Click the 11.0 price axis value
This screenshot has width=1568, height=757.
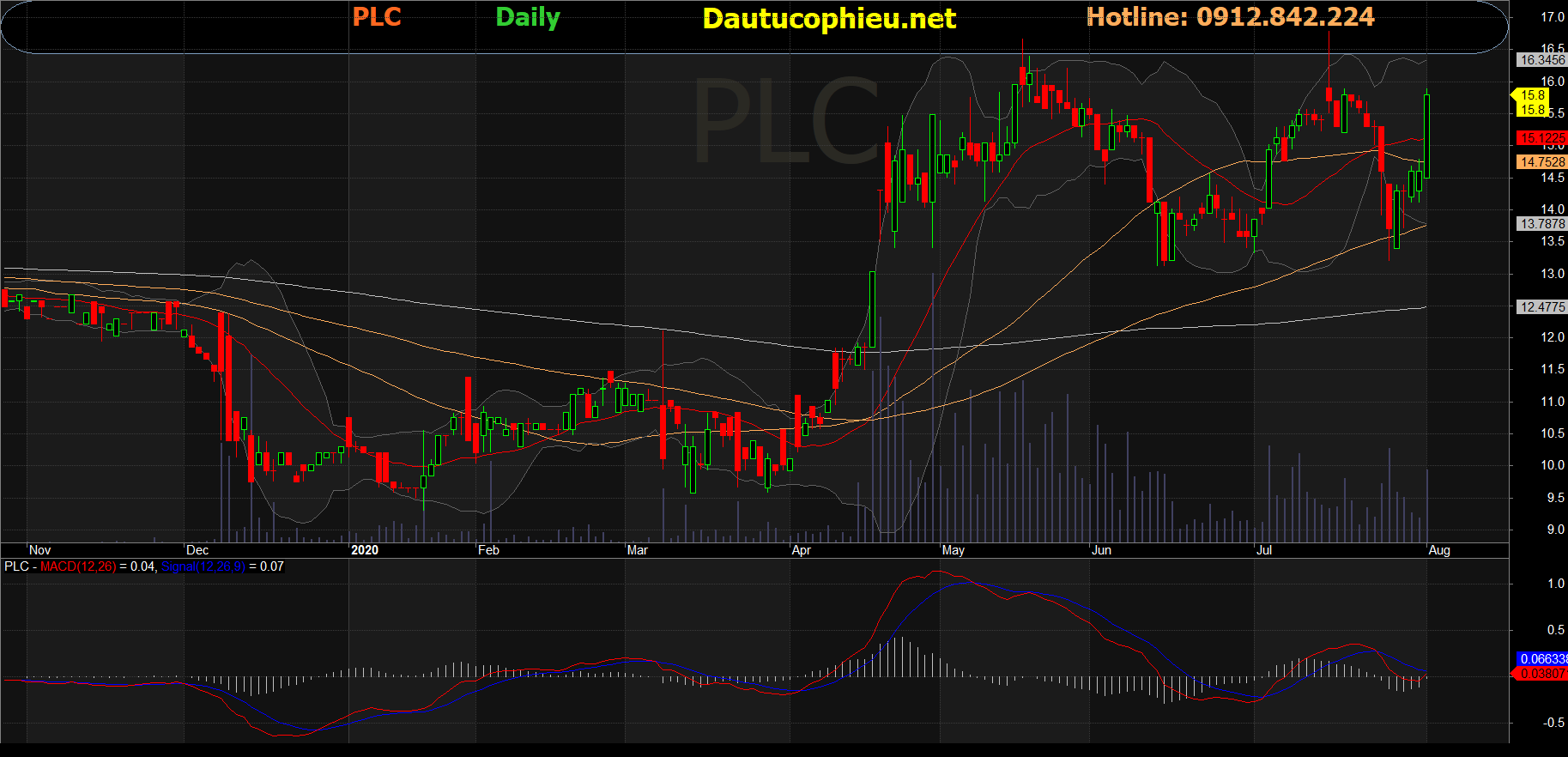[1553, 402]
